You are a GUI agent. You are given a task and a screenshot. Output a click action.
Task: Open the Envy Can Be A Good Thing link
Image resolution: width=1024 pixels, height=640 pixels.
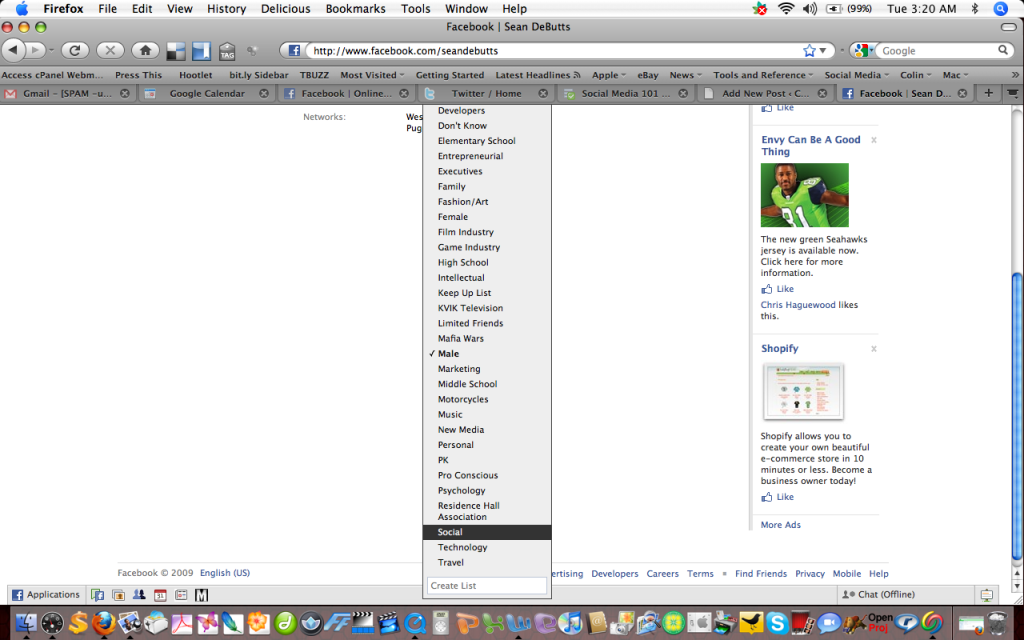point(810,146)
